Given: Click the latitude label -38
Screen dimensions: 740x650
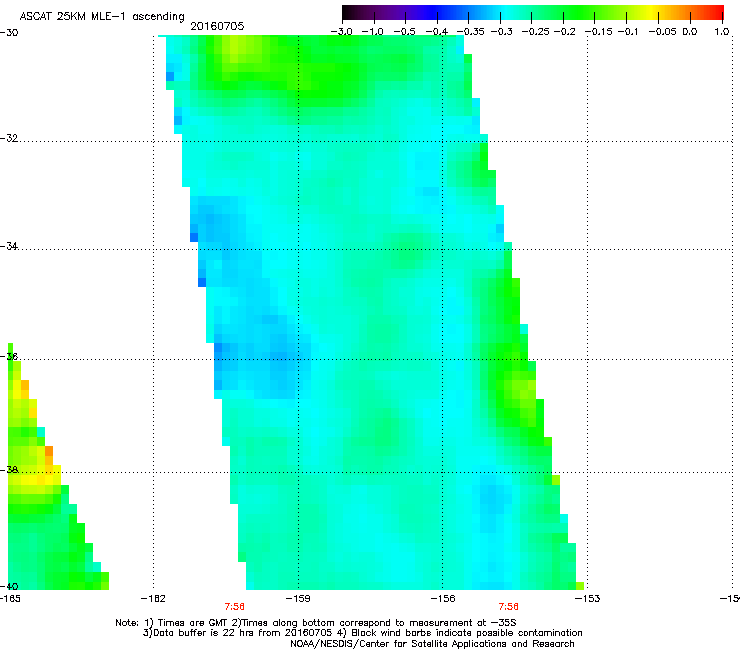Looking at the screenshot, I should (x=9, y=470).
